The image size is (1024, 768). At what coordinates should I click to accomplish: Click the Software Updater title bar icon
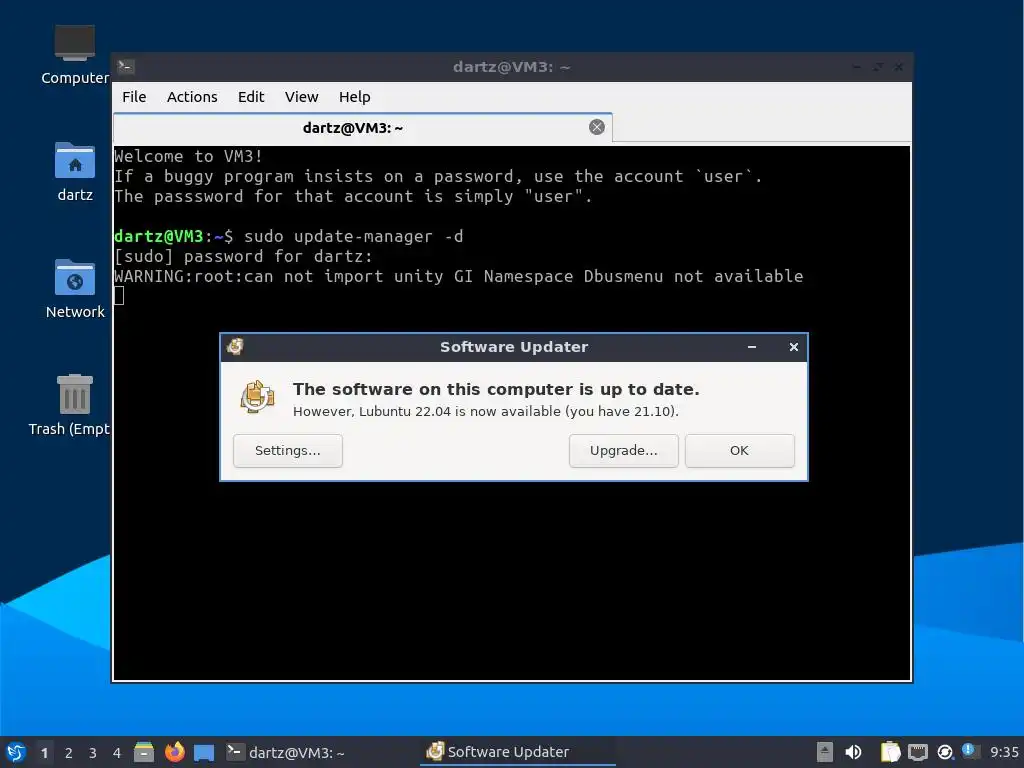[235, 347]
